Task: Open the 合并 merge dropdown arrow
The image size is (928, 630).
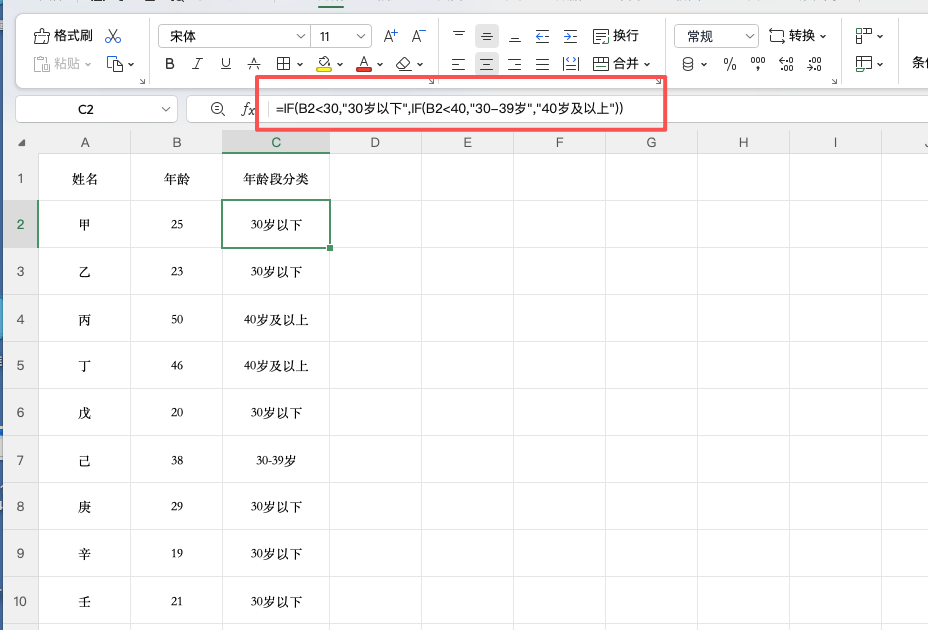Action: (647, 64)
